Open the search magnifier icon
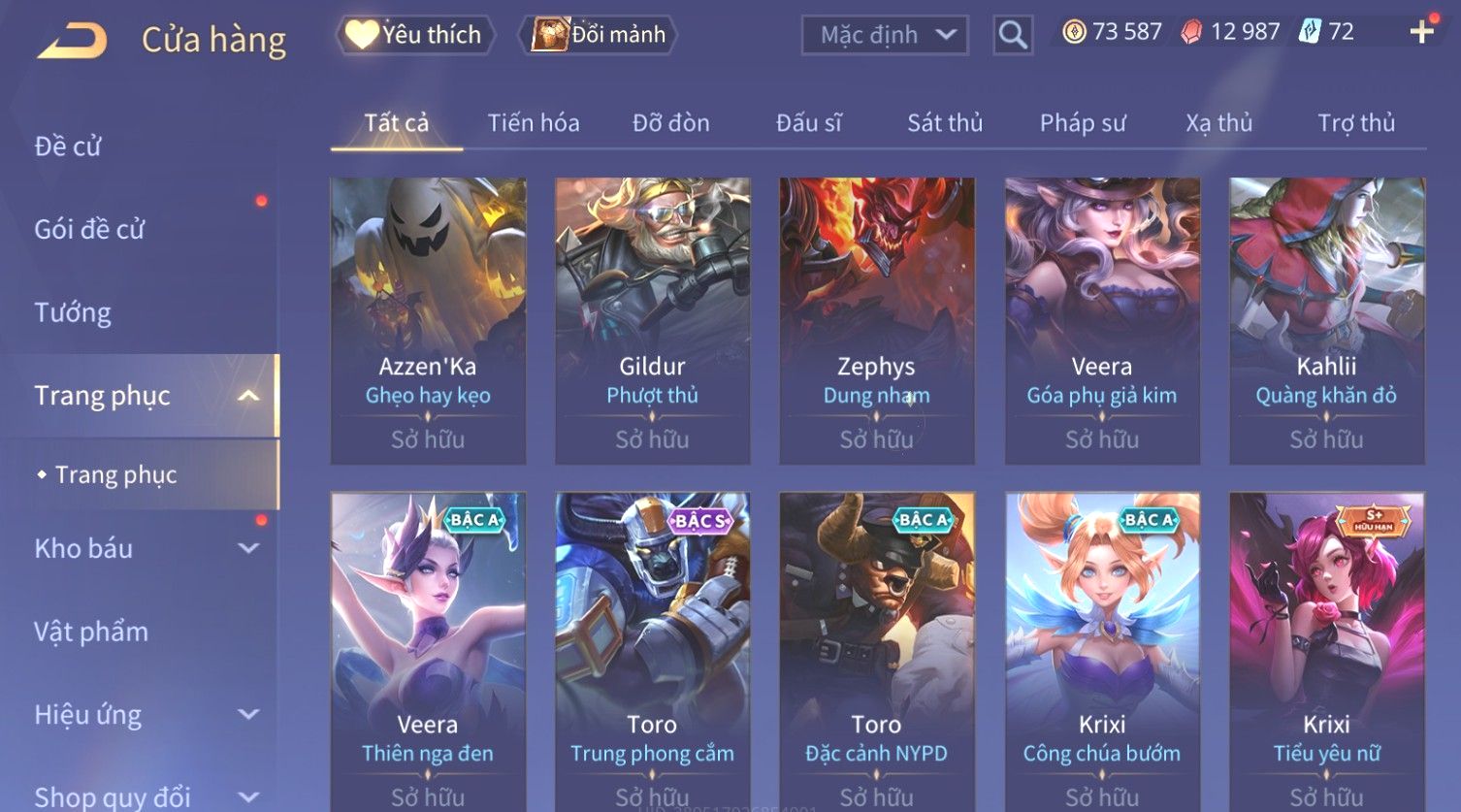Image resolution: width=1461 pixels, height=812 pixels. 1013,35
